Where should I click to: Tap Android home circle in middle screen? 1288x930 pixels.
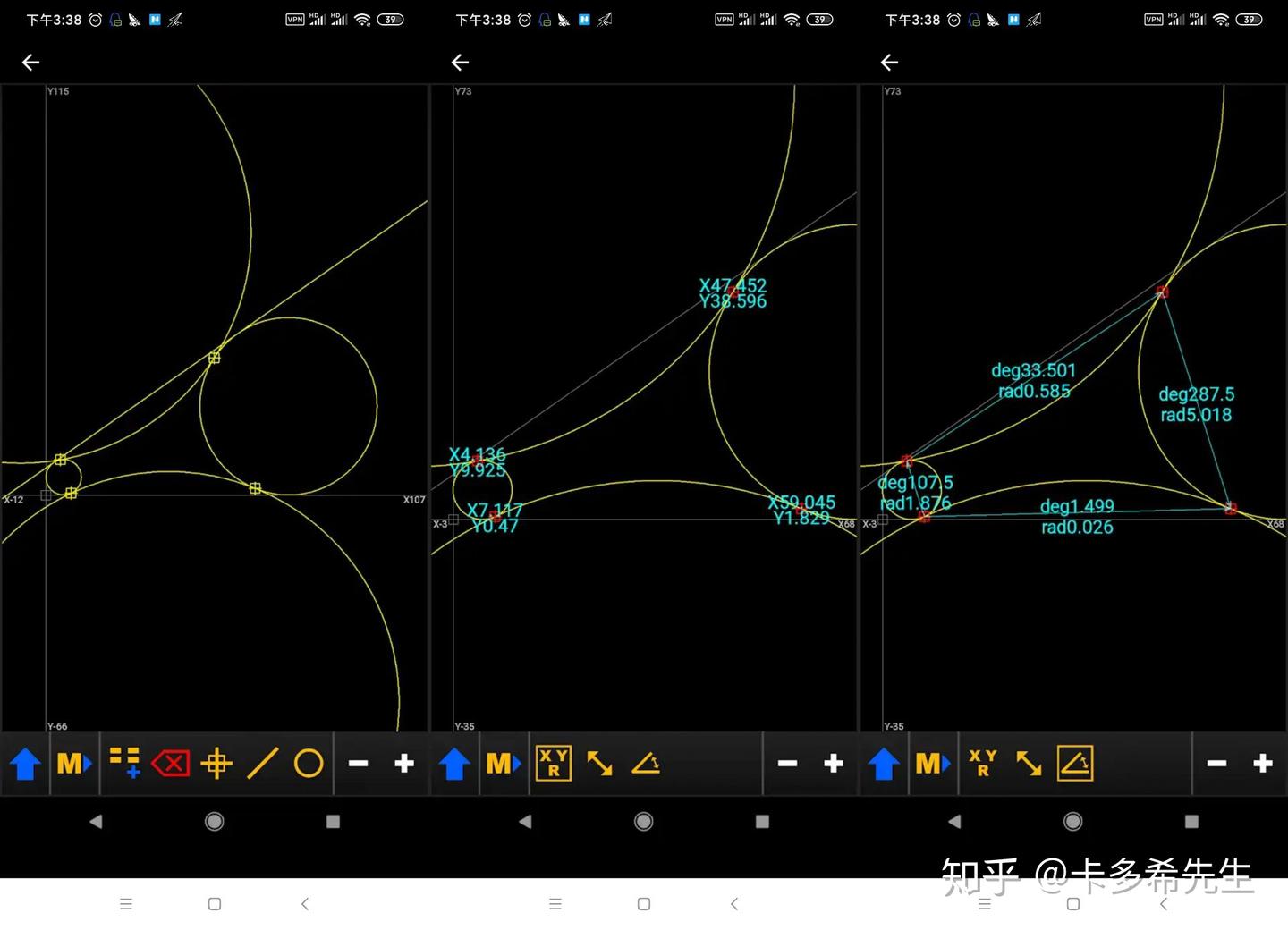(644, 821)
